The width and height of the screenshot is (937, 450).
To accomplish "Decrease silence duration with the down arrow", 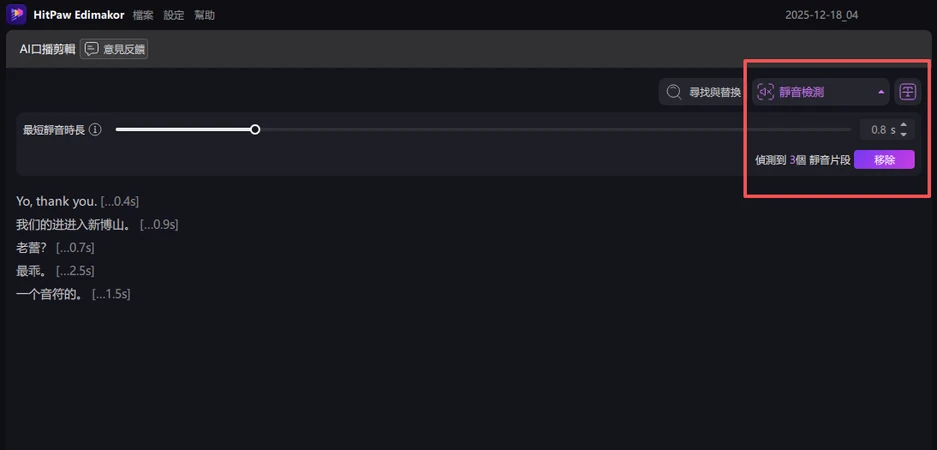I will point(904,134).
